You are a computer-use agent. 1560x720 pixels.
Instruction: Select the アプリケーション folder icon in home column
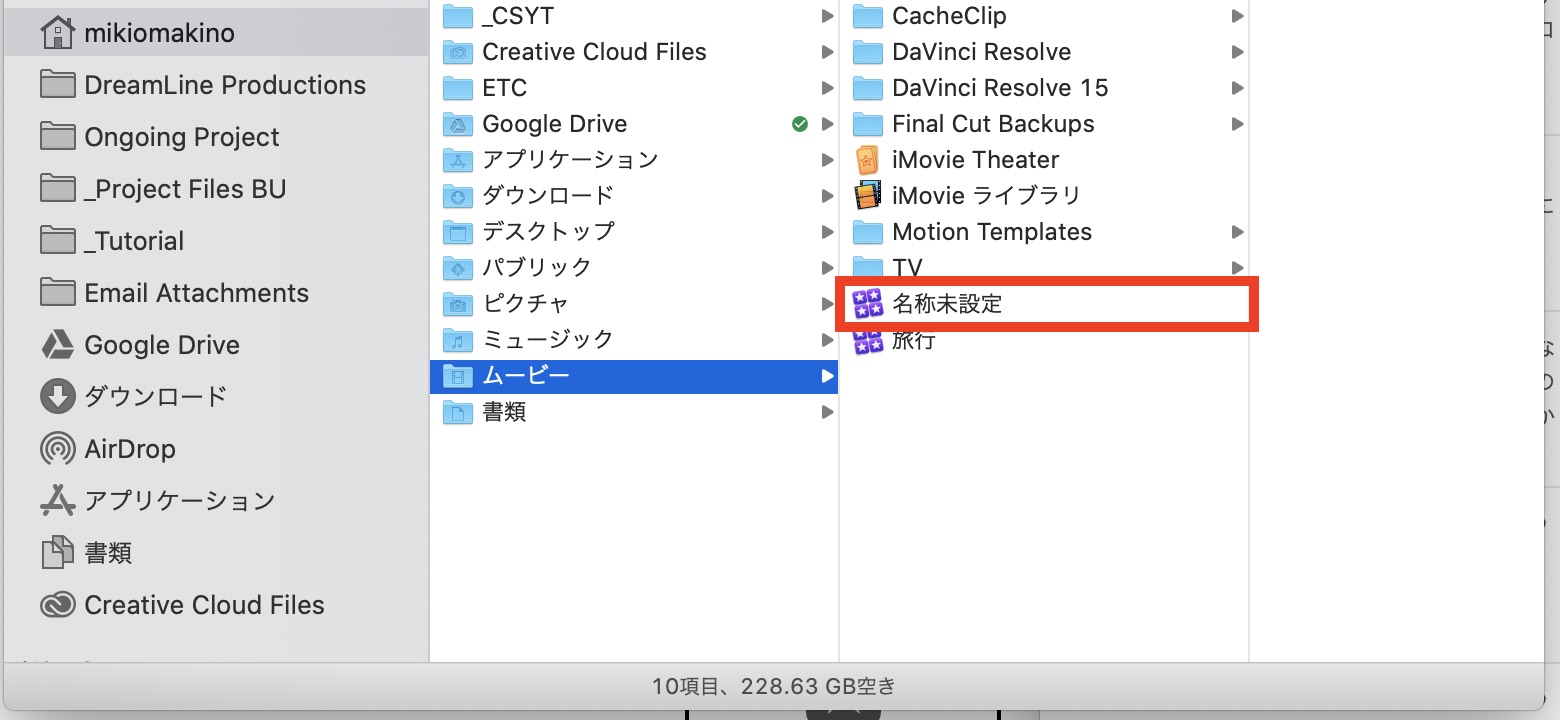click(x=458, y=160)
